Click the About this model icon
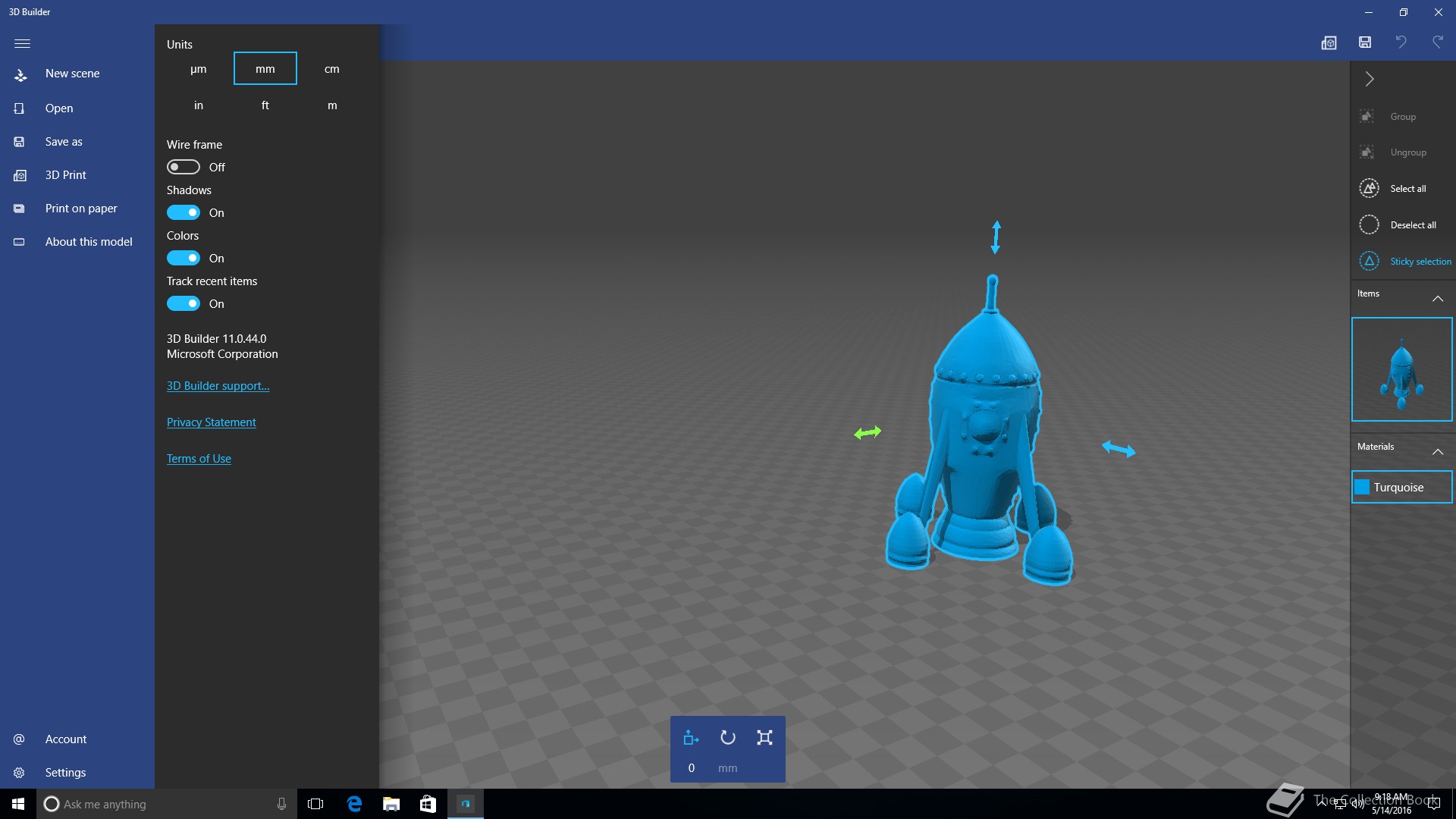1456x819 pixels. click(x=20, y=242)
